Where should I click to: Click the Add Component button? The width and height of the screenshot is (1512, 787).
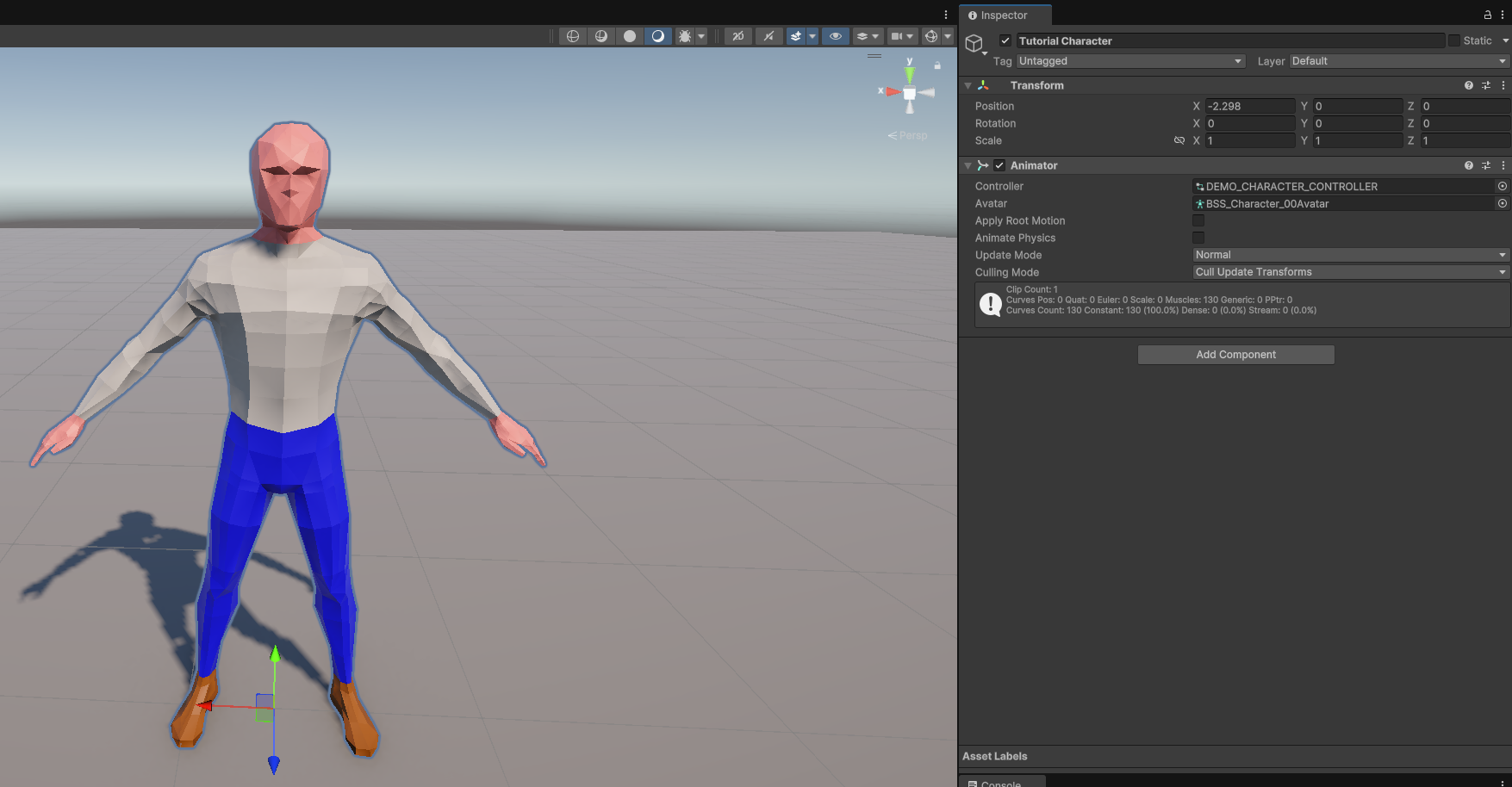tap(1235, 355)
